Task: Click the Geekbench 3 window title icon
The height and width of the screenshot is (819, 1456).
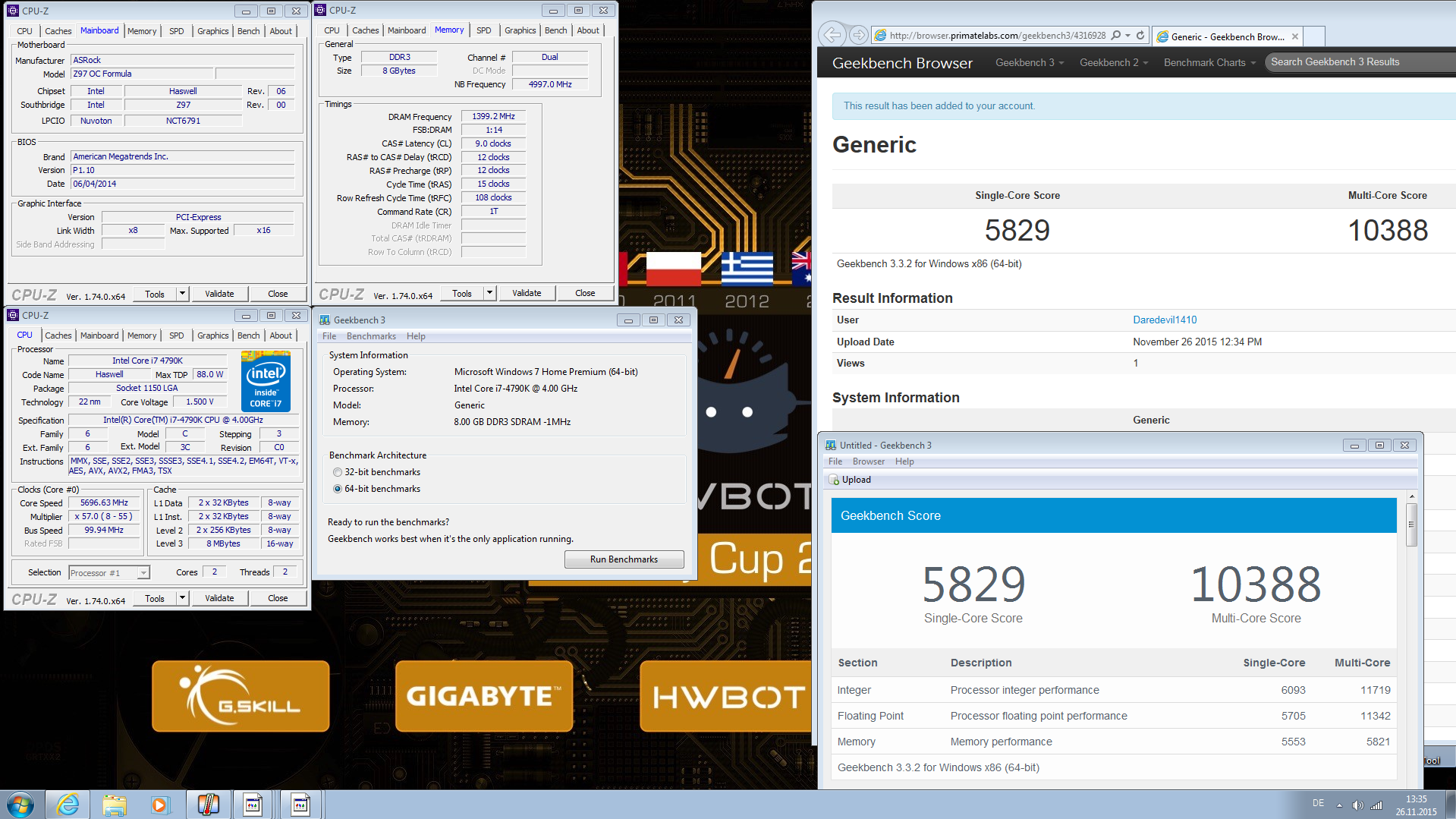Action: tap(325, 320)
